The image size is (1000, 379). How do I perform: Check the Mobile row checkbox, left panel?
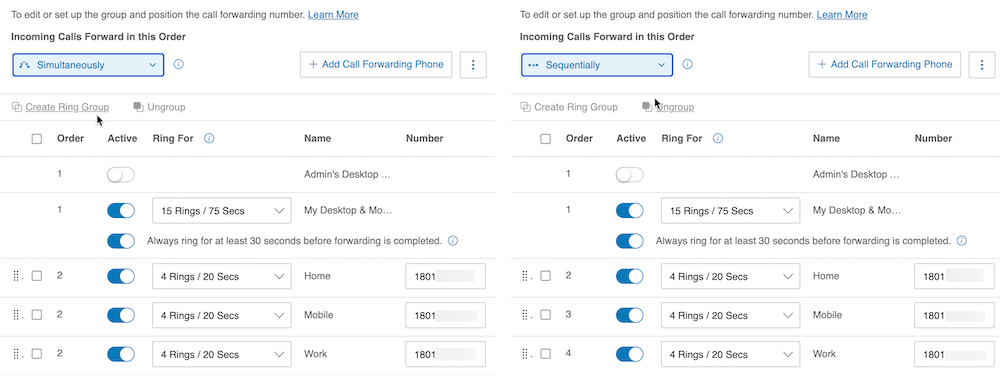tap(37, 315)
